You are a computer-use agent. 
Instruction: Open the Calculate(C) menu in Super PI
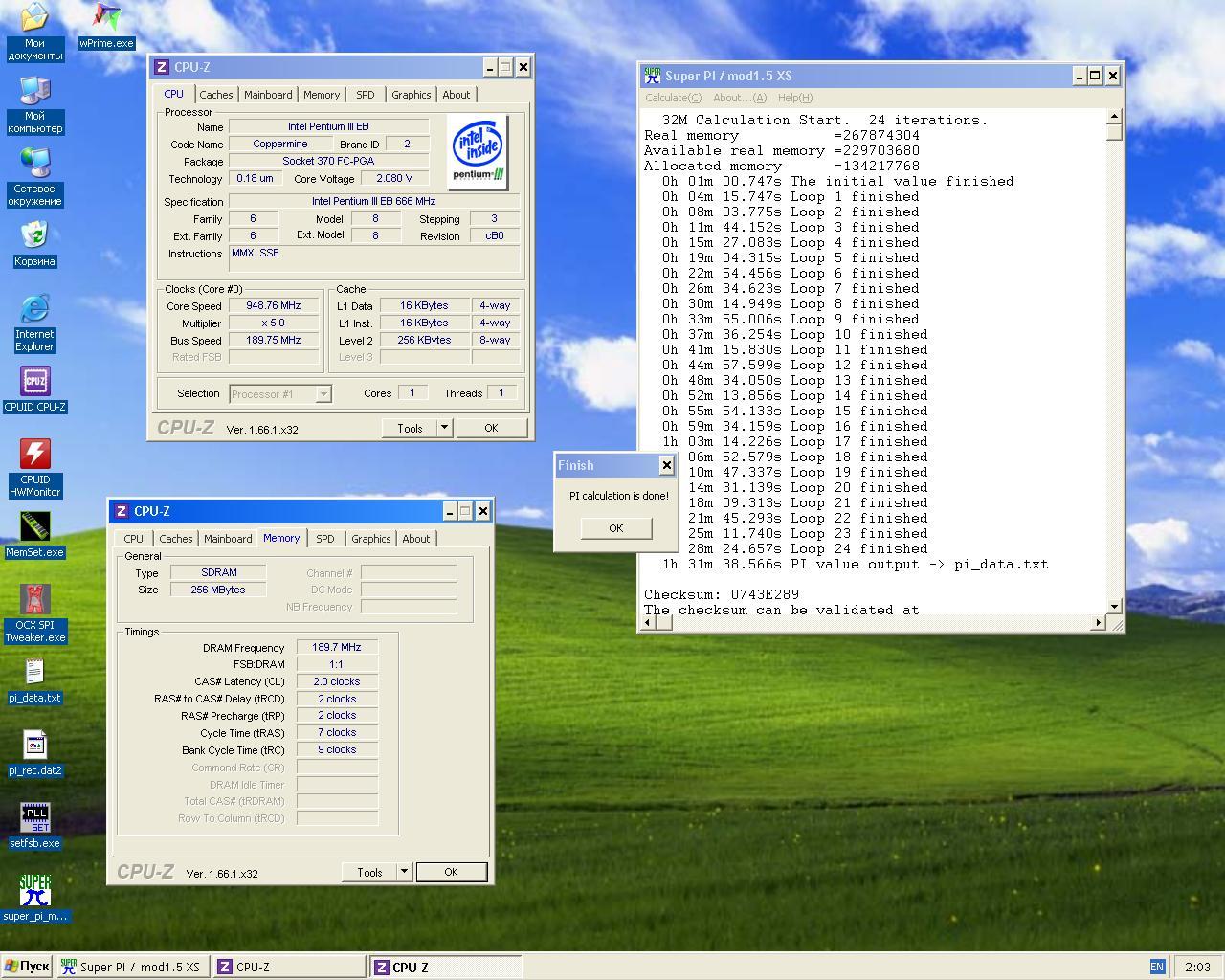pyautogui.click(x=673, y=98)
